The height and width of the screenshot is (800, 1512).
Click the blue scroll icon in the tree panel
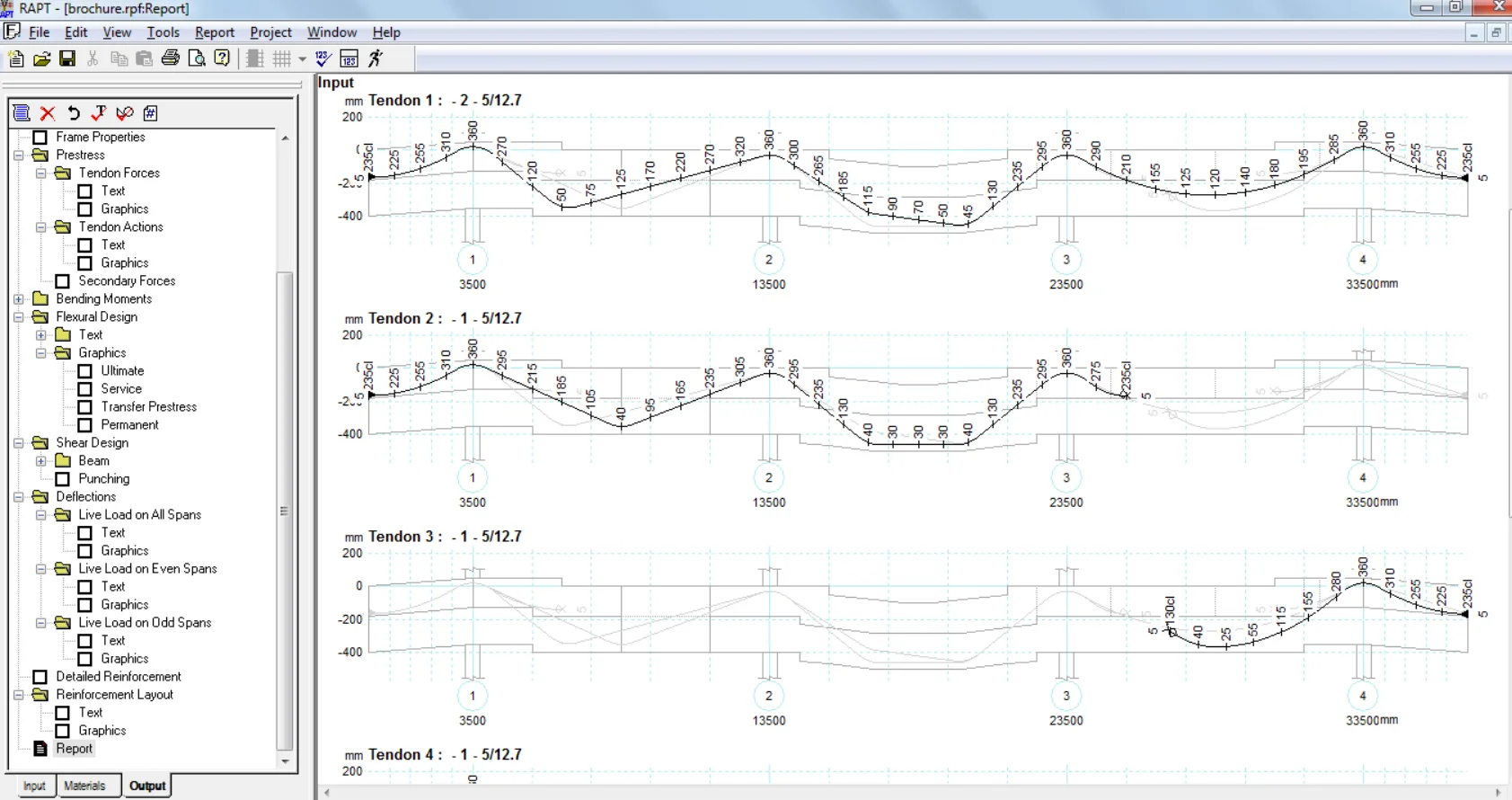[22, 113]
